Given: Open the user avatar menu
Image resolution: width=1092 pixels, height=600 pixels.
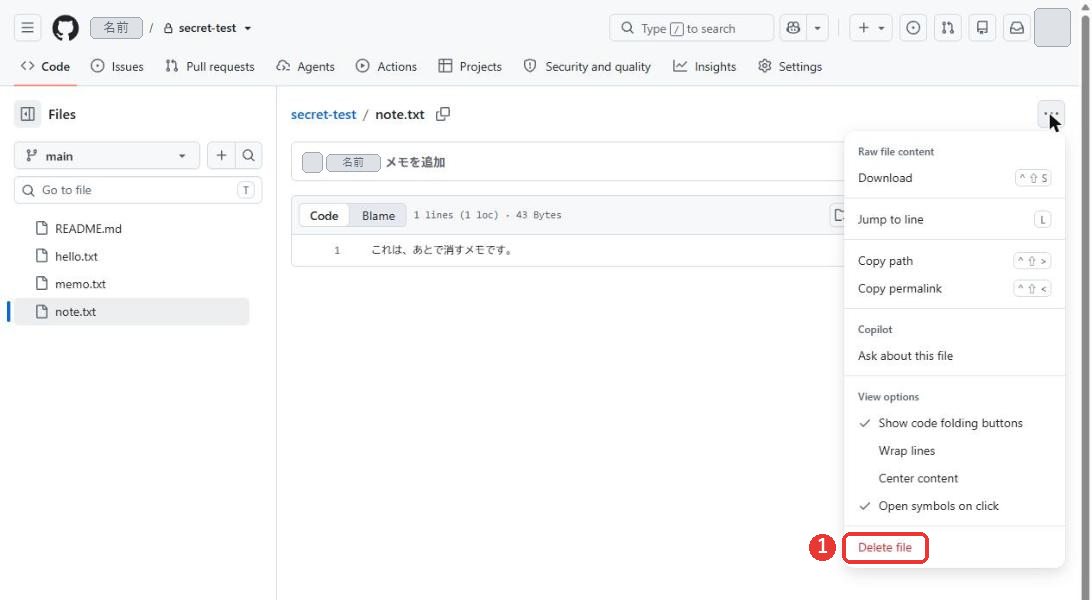Looking at the screenshot, I should coord(1052,28).
